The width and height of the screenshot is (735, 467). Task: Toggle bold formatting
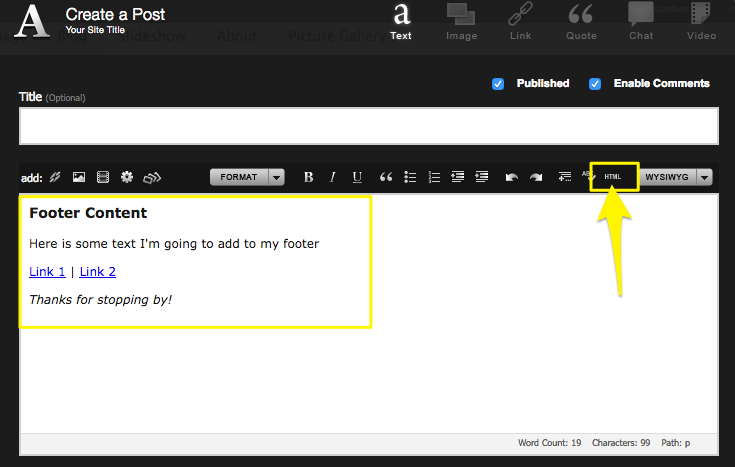tap(308, 177)
